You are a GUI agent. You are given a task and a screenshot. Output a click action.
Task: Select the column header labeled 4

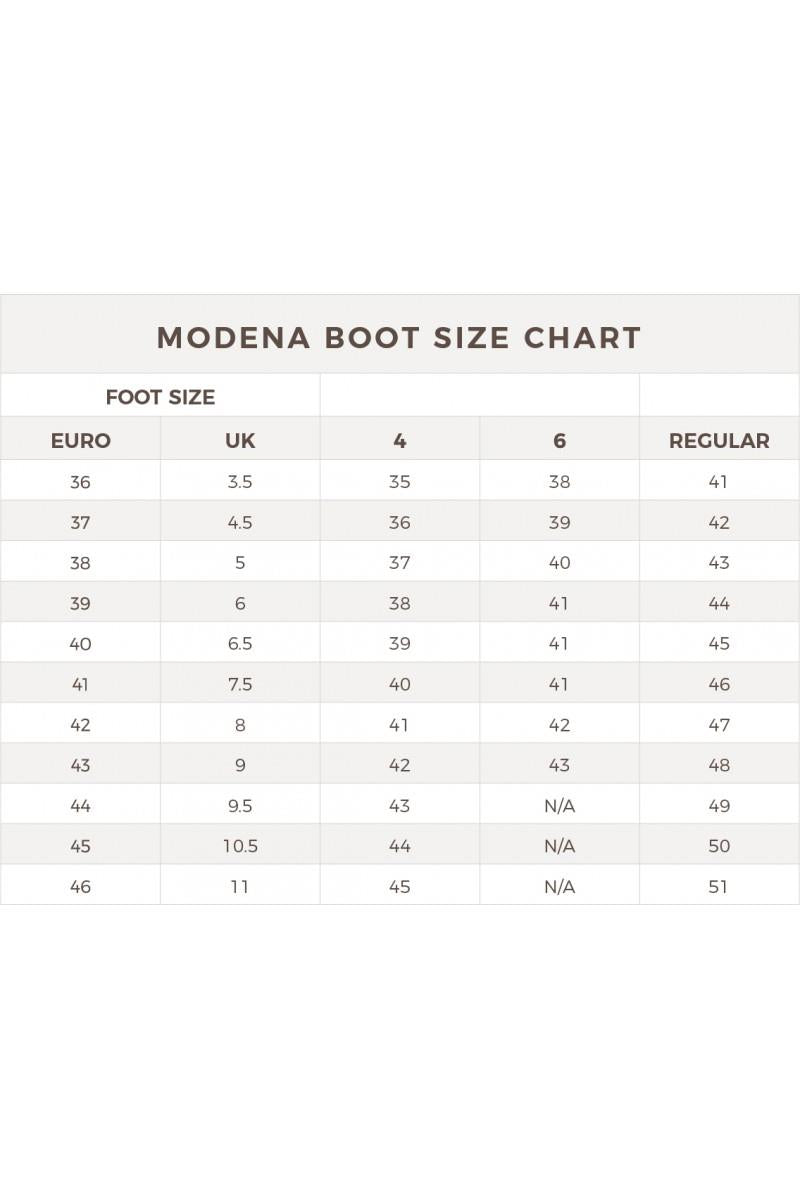pos(400,440)
